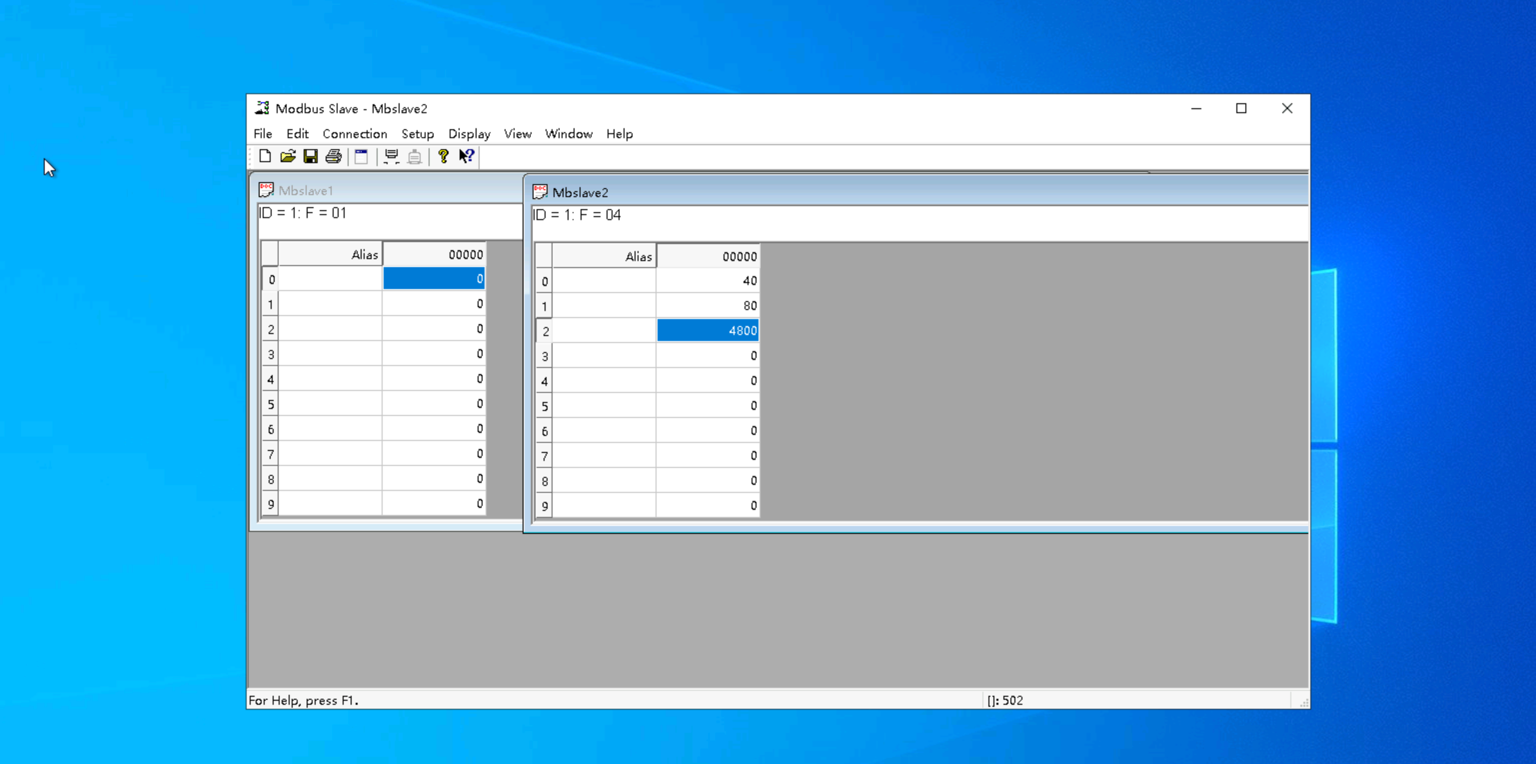Viewport: 1536px width, 764px height.
Task: Open the Connection menu
Action: tap(355, 134)
